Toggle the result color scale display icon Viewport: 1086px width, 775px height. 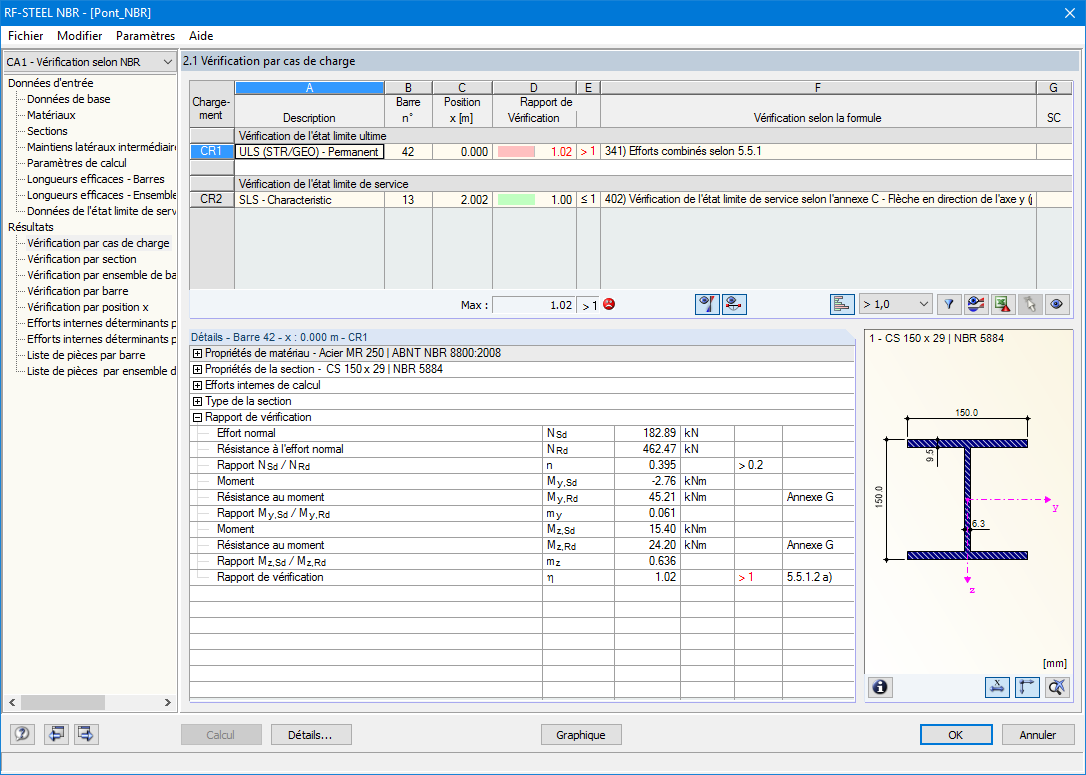[706, 304]
